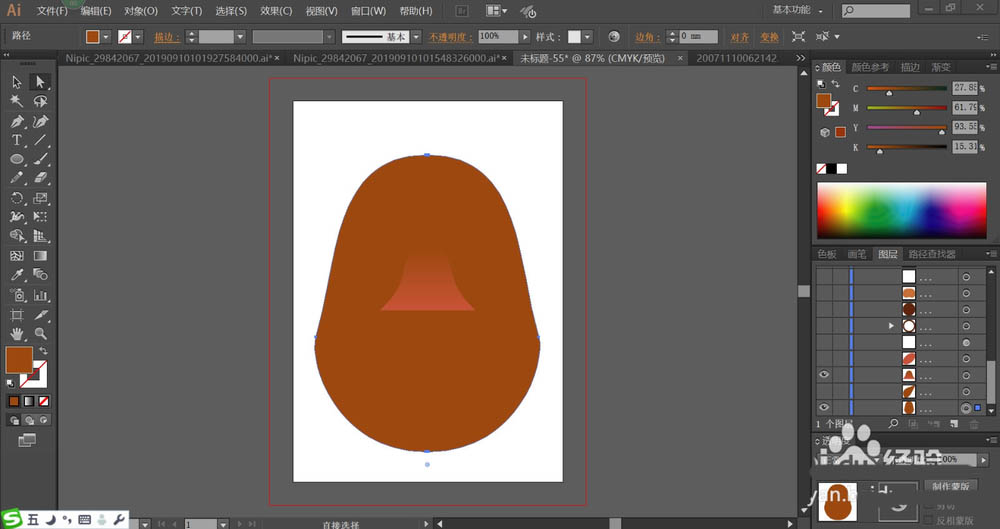Select the Line Segment tool

coord(40,140)
